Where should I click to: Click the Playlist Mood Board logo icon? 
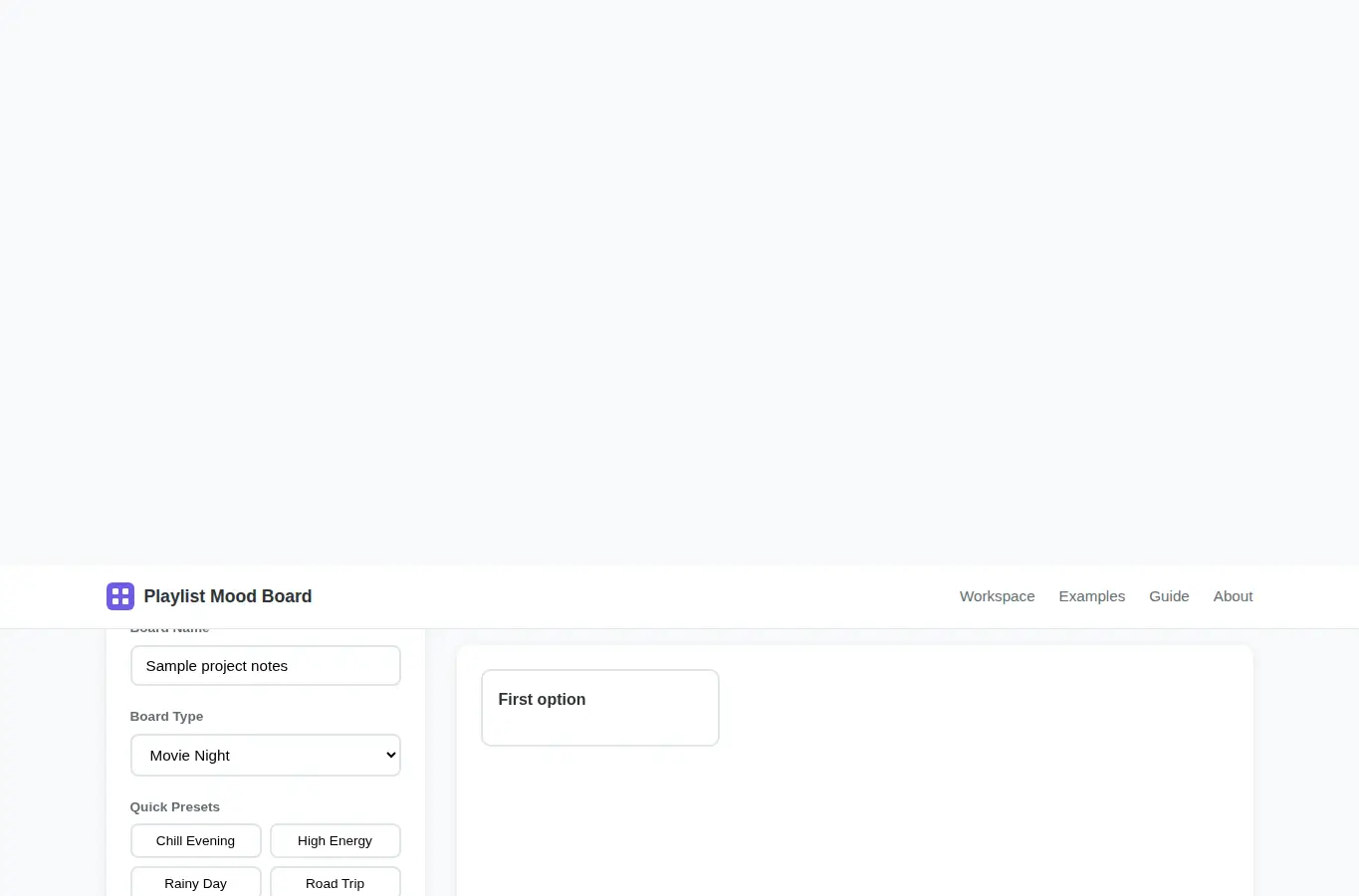click(120, 596)
